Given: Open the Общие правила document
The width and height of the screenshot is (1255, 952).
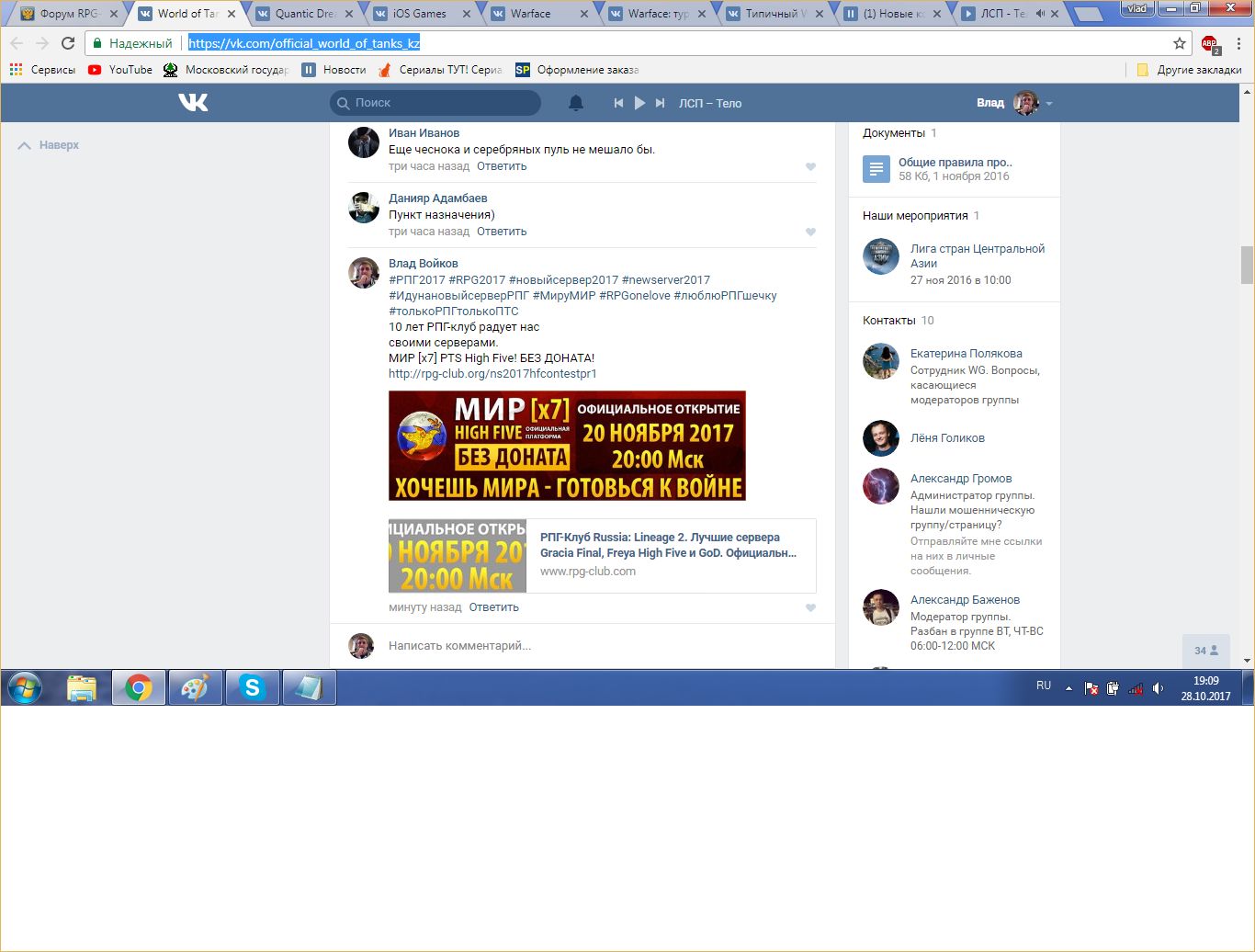Looking at the screenshot, I should pyautogui.click(x=955, y=163).
